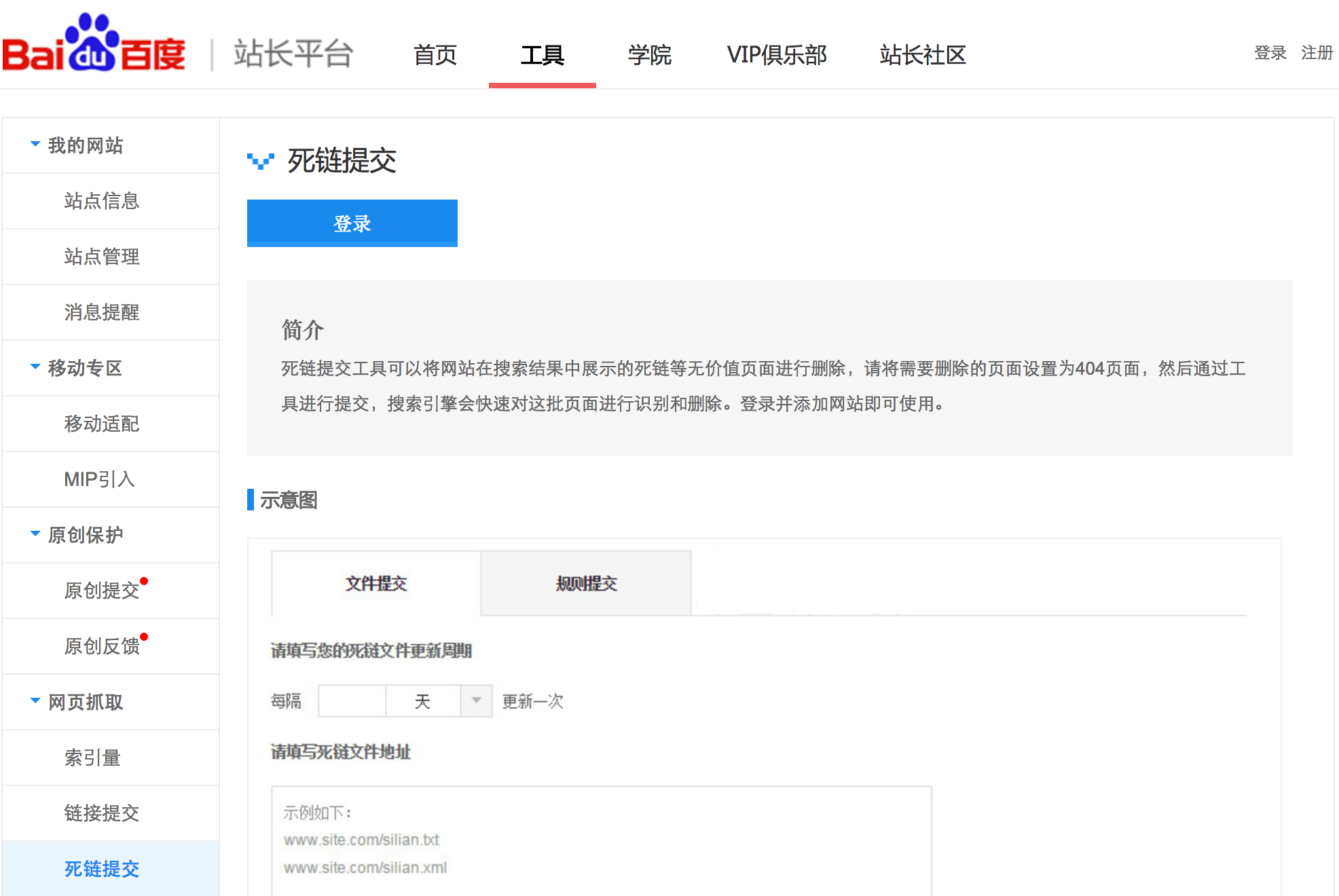Click the 移动专区 section header
This screenshot has height=896, width=1339.
[111, 368]
